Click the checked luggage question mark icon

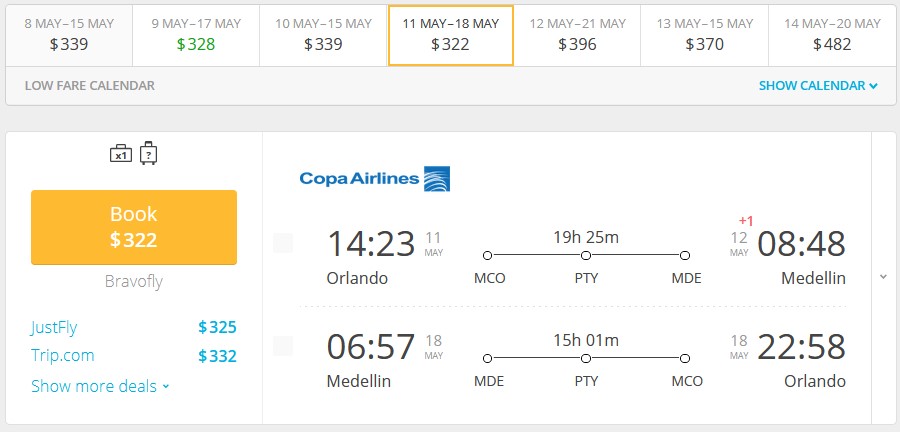coord(149,153)
